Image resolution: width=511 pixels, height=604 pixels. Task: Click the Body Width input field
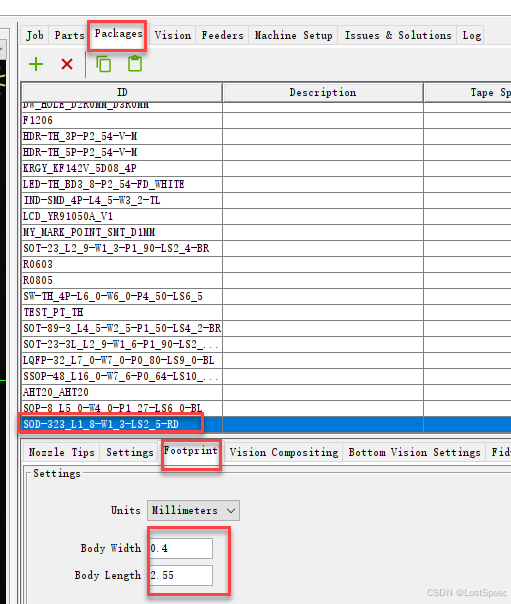coord(181,548)
